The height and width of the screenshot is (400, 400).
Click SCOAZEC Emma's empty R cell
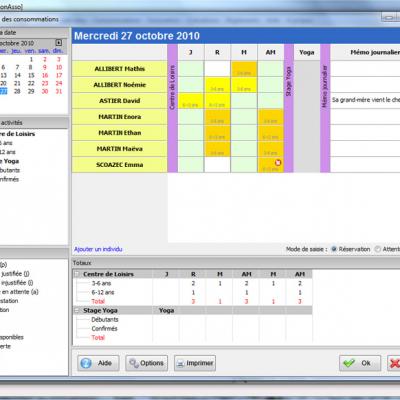(217, 165)
